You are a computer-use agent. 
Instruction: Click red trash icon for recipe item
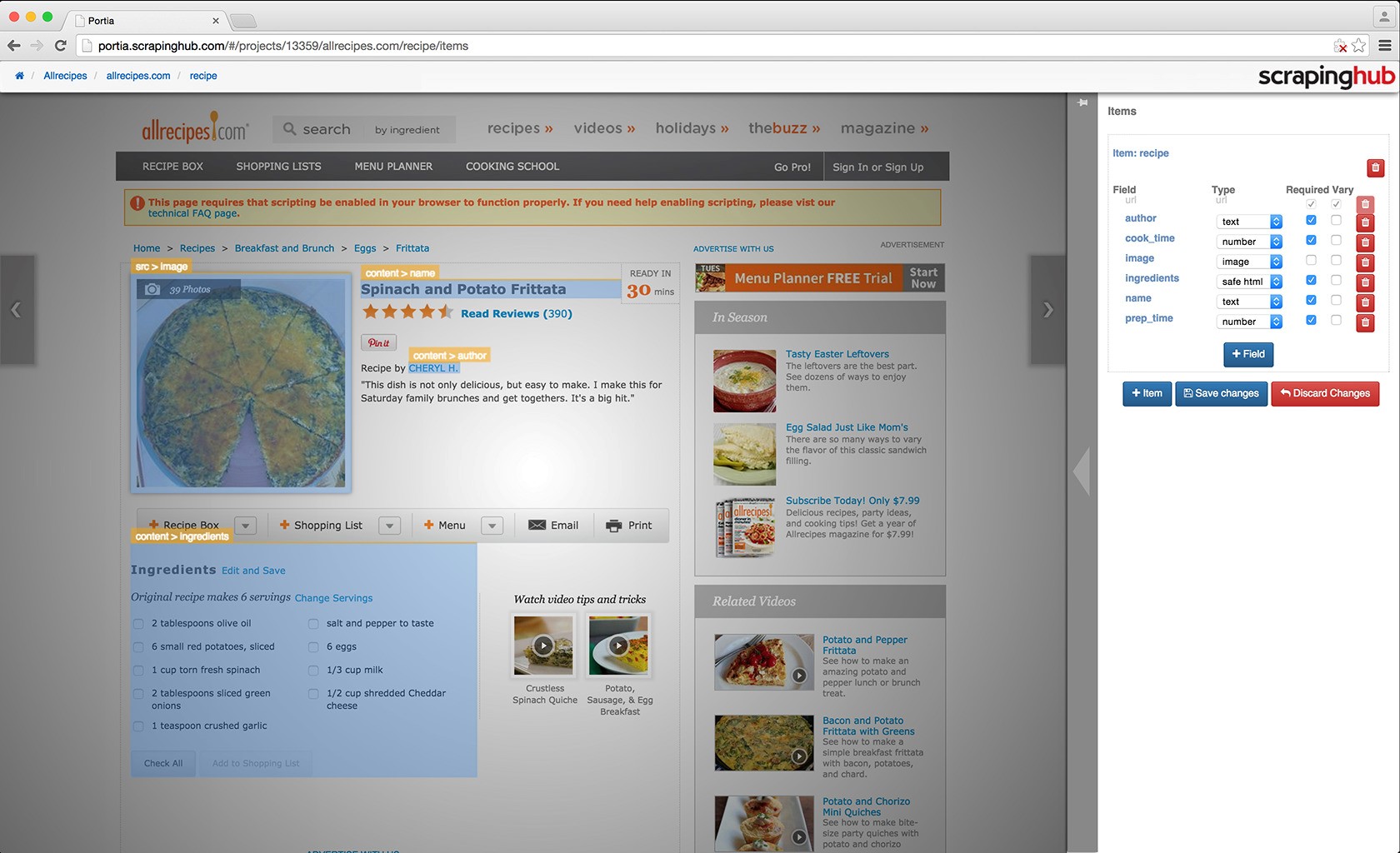coord(1375,168)
